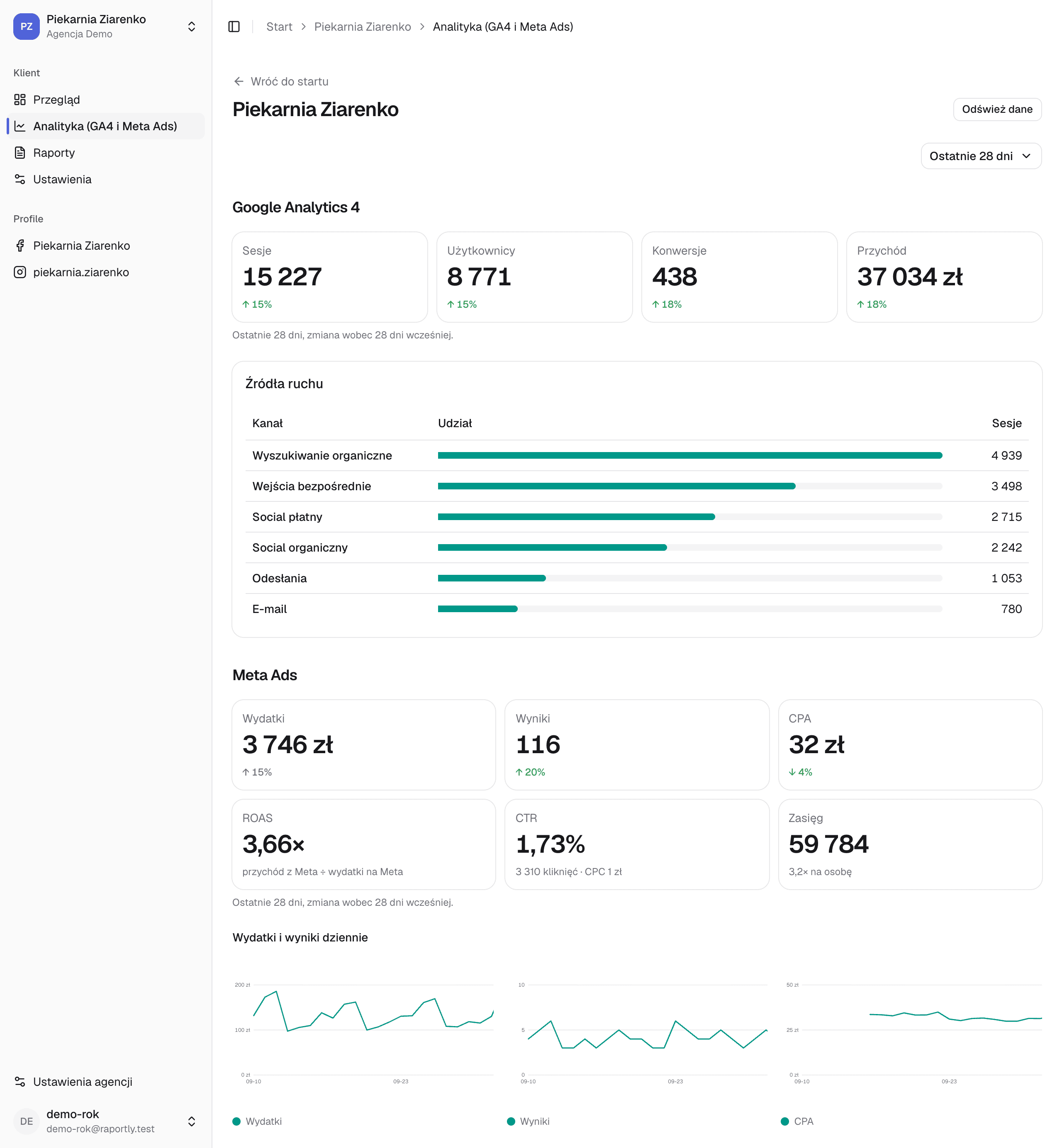The width and height of the screenshot is (1062, 1148).
Task: Click the PZ workspace avatar
Action: click(x=27, y=27)
